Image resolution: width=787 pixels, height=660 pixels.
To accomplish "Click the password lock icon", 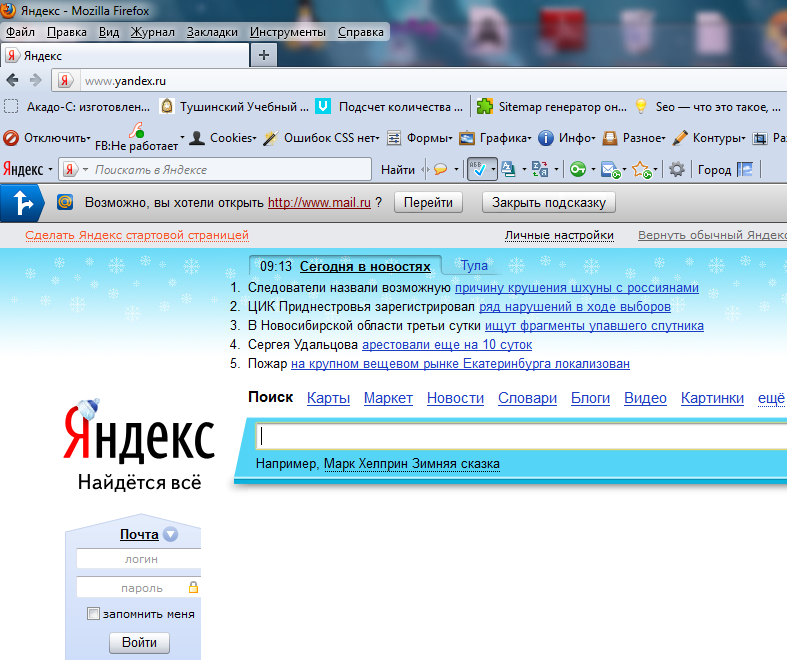I will [x=193, y=587].
